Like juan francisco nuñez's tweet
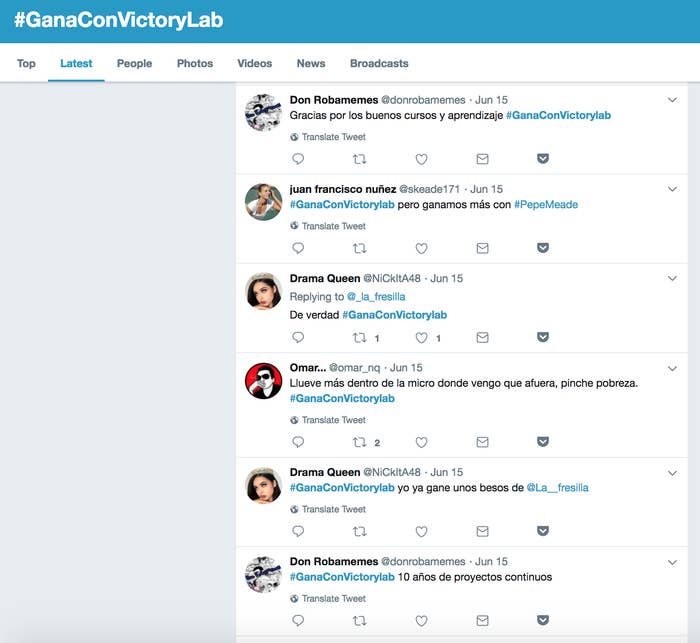The height and width of the screenshot is (643, 700). (421, 248)
